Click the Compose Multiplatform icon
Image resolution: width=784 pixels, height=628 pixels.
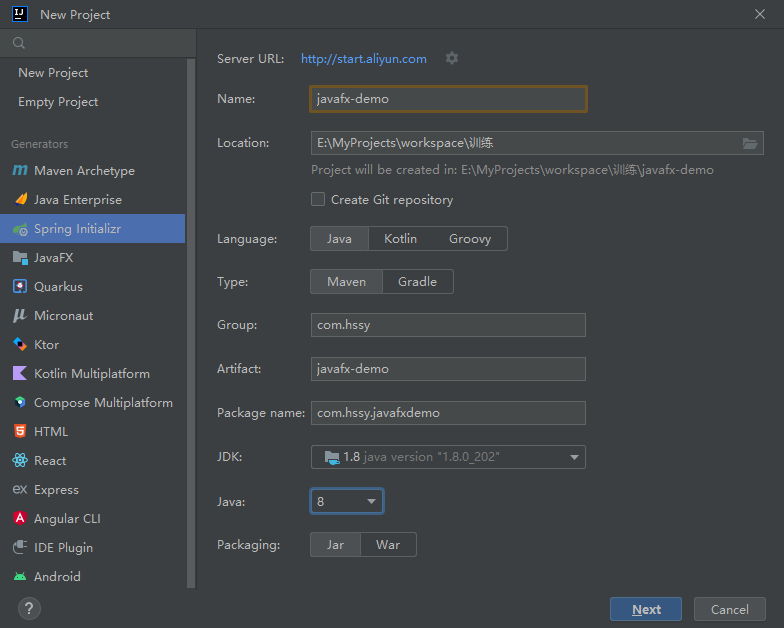pos(20,402)
